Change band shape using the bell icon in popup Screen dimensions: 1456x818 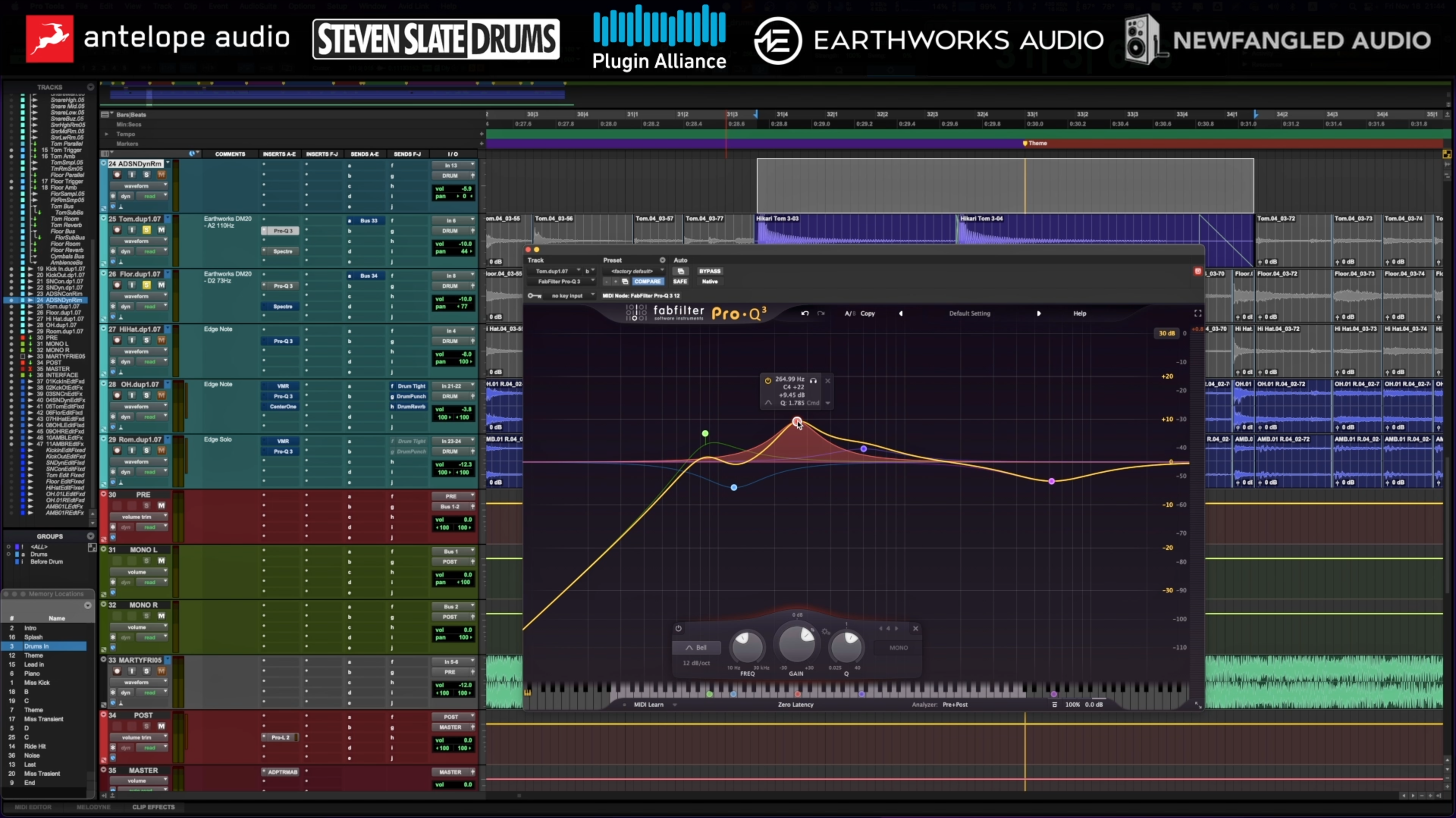tap(768, 403)
